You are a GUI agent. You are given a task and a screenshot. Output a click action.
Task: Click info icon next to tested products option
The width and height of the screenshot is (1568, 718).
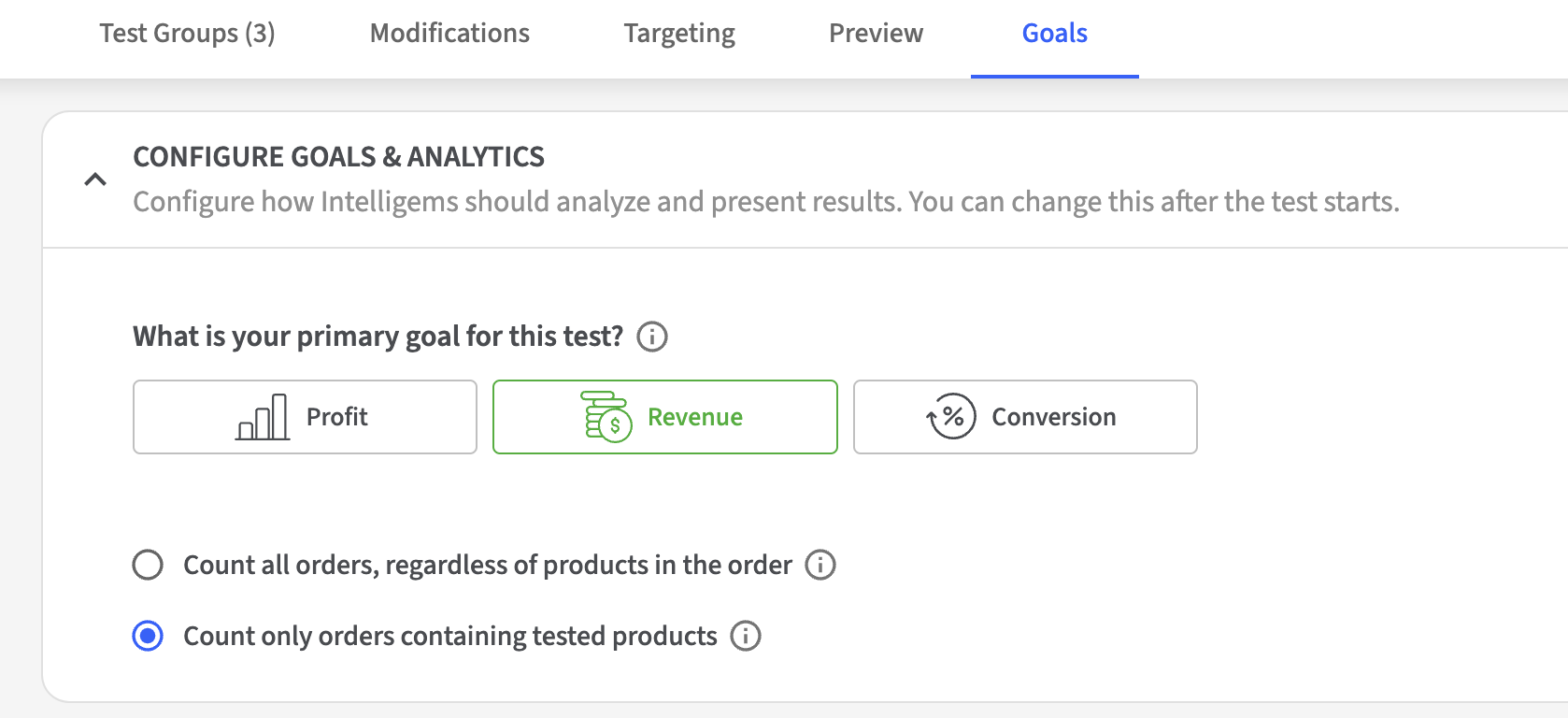[x=746, y=636]
